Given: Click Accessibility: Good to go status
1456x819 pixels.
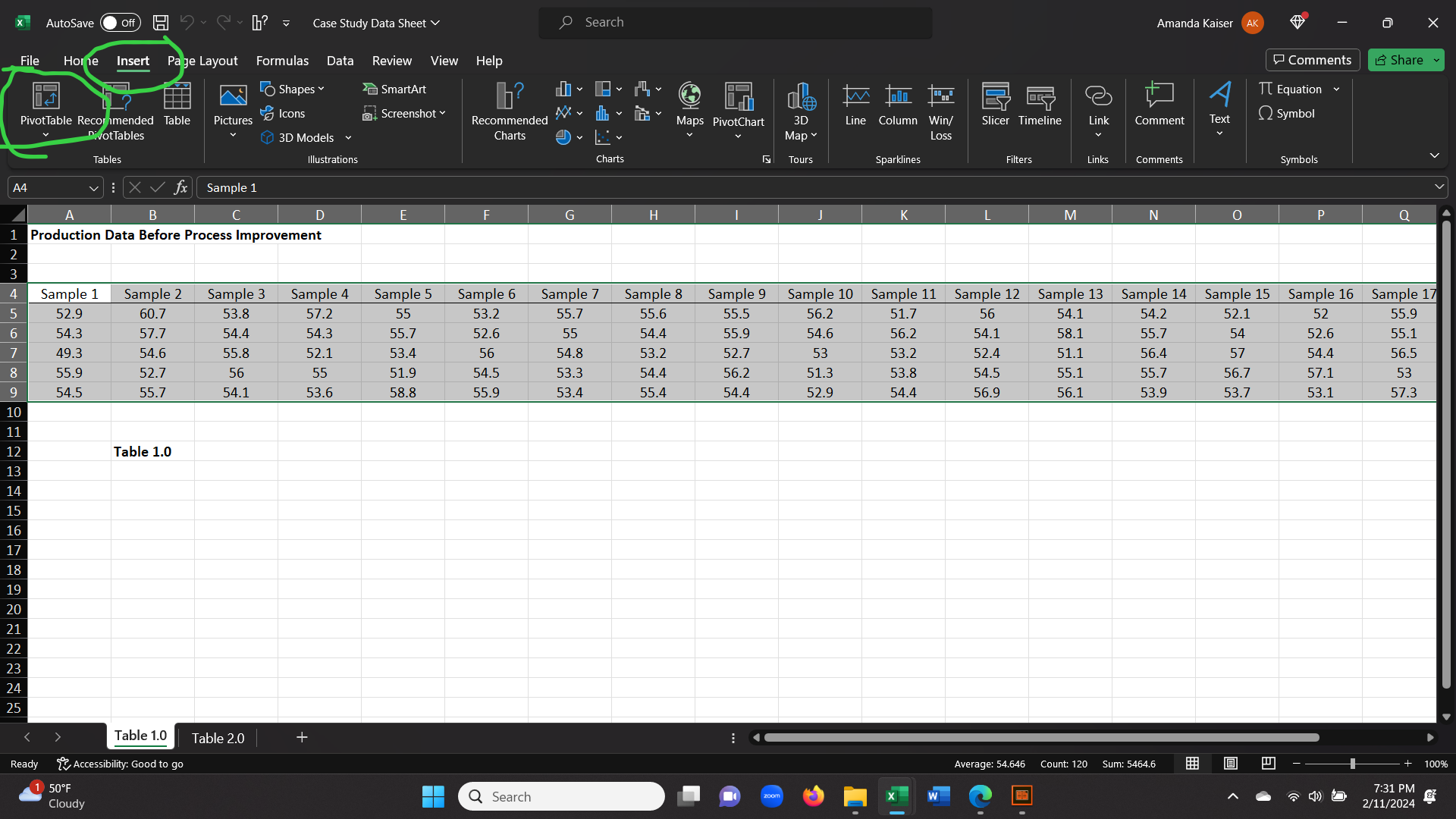Looking at the screenshot, I should 121,764.
